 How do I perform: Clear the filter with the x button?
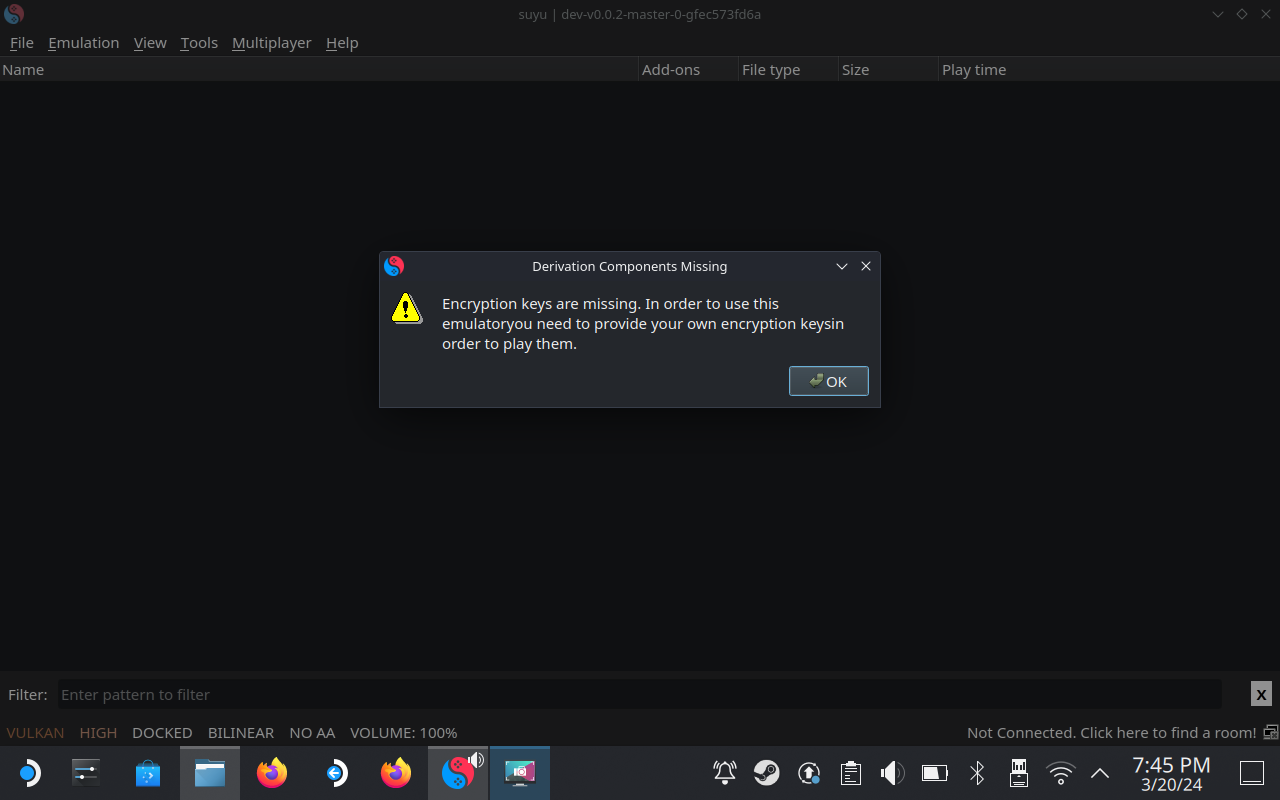[1261, 694]
